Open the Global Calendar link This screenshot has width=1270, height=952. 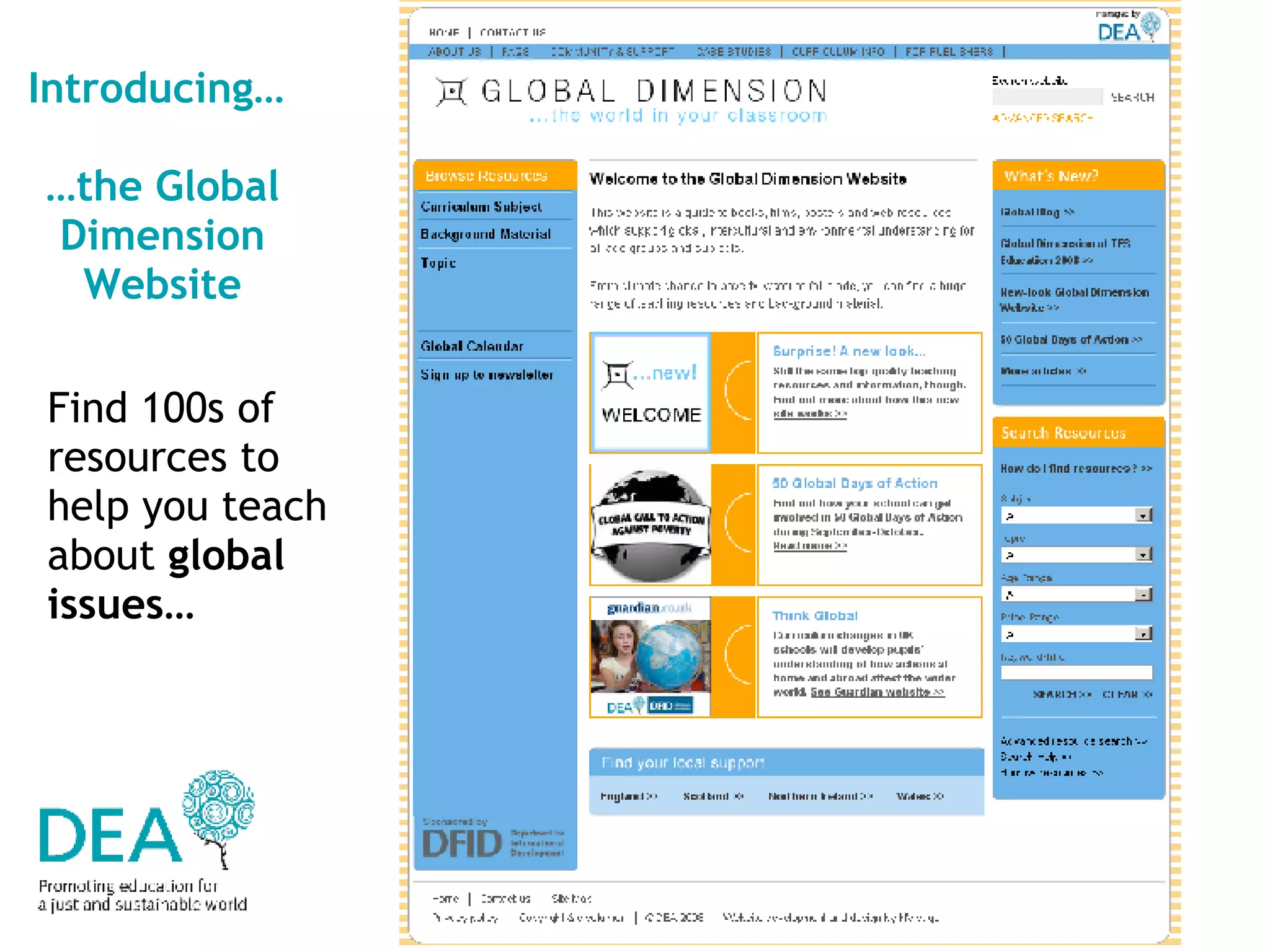[x=472, y=346]
